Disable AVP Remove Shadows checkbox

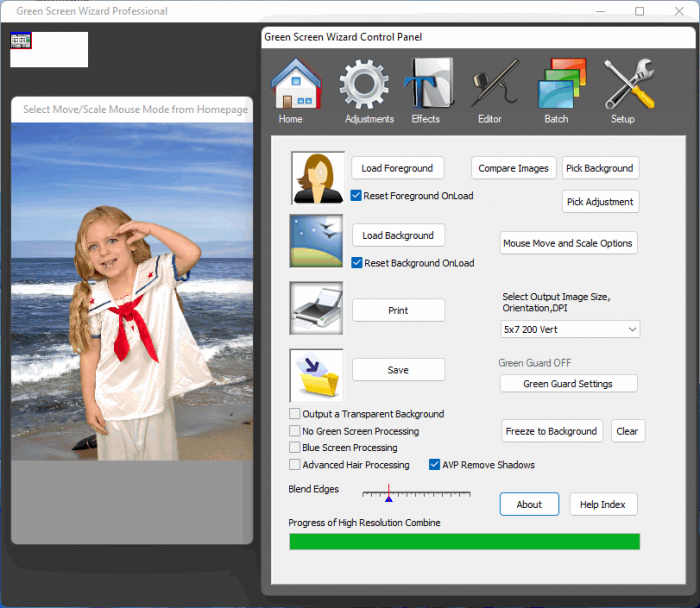(435, 465)
